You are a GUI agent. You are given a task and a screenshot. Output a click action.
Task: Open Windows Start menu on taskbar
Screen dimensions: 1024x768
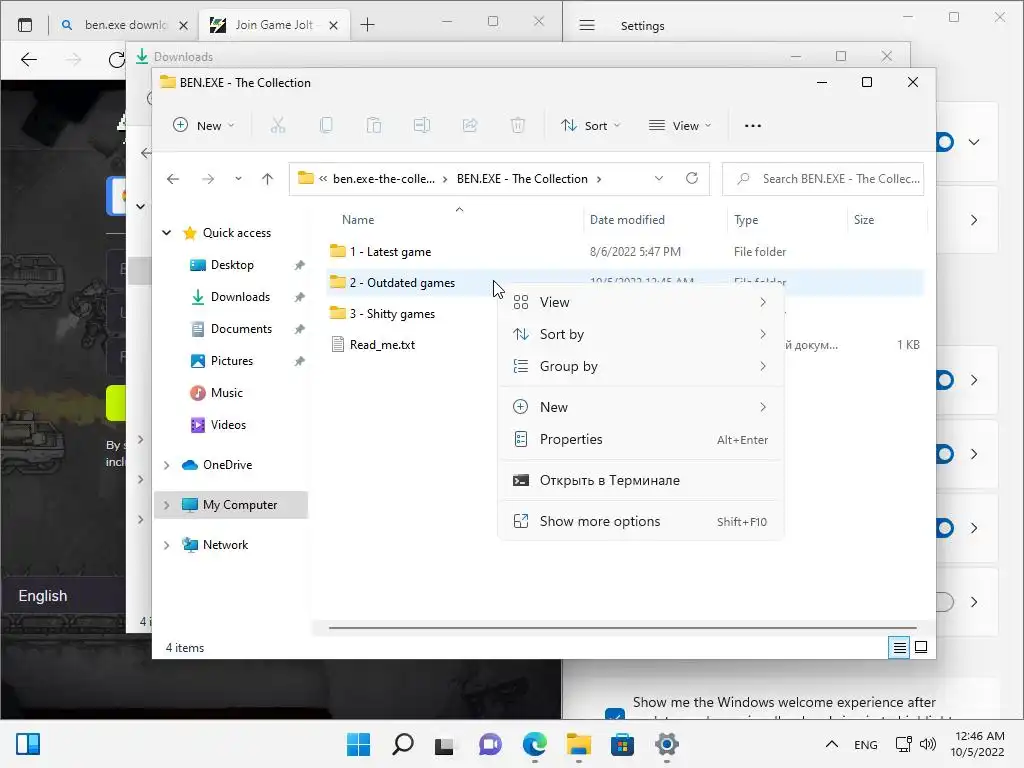tap(358, 744)
